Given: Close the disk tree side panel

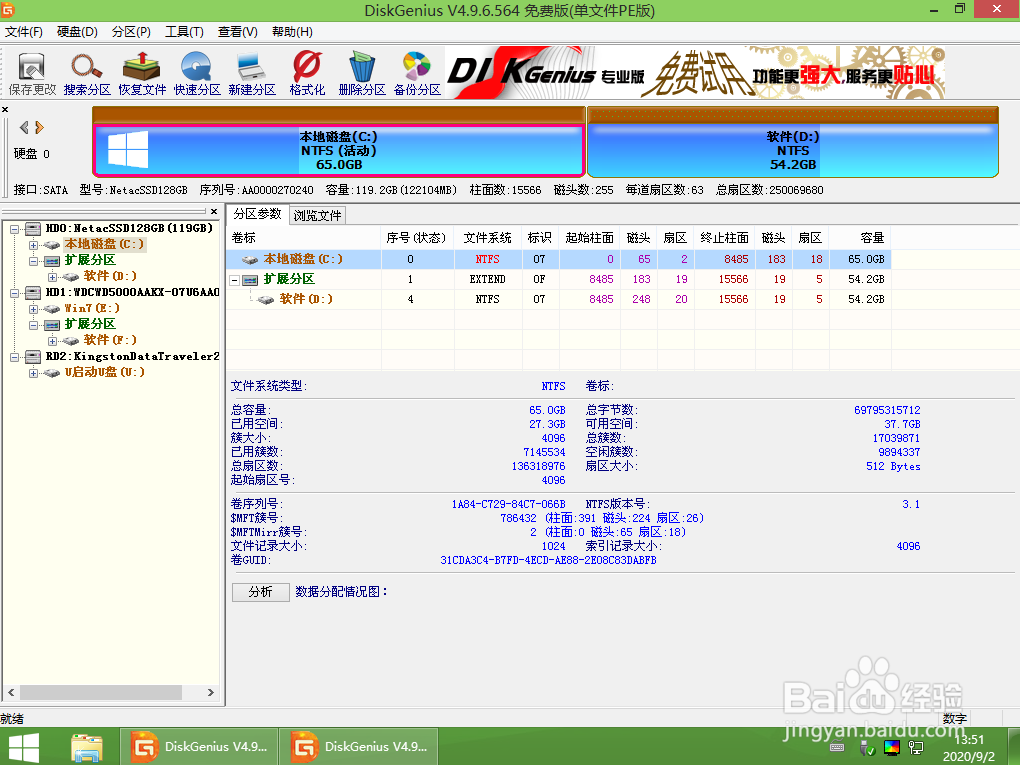Looking at the screenshot, I should [x=214, y=211].
